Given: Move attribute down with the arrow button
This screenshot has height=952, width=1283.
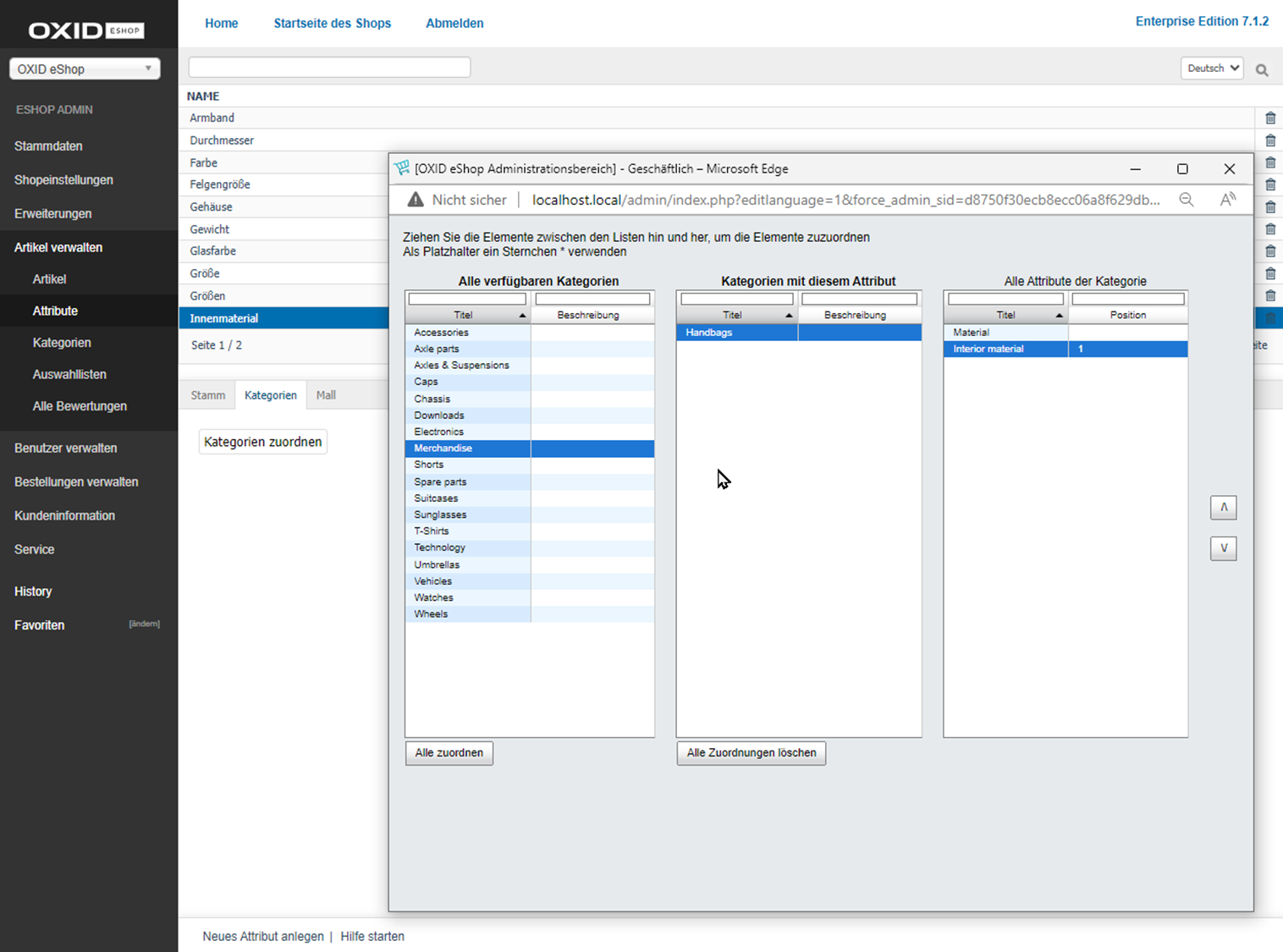Looking at the screenshot, I should [1224, 548].
